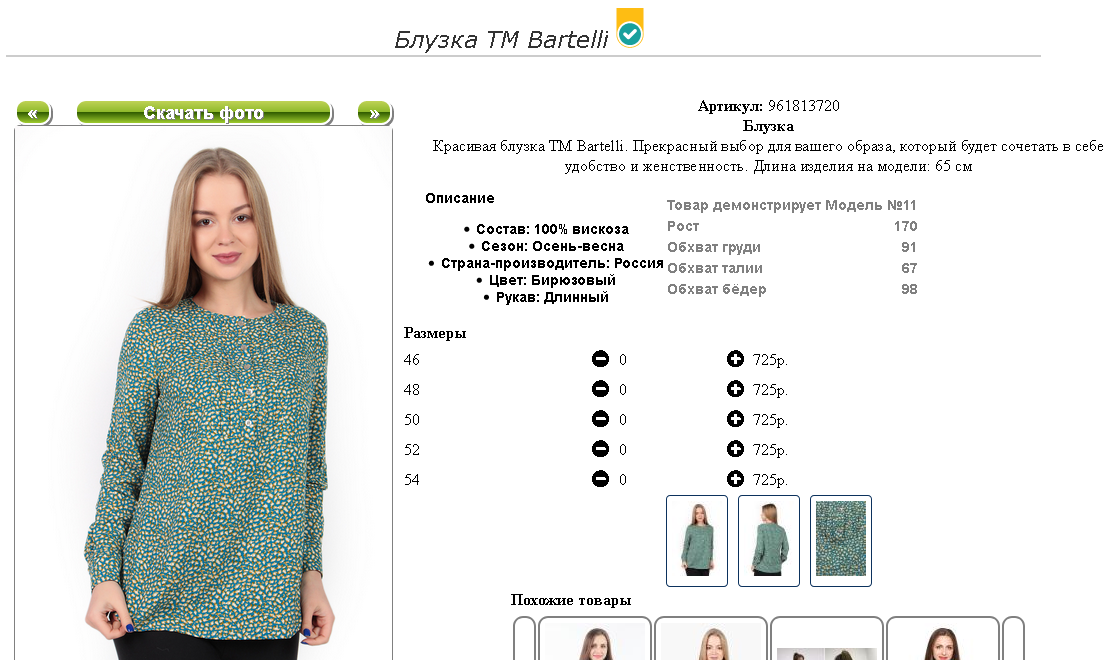1118x660 pixels.
Task: Add one blouse in size 50
Action: pos(735,419)
